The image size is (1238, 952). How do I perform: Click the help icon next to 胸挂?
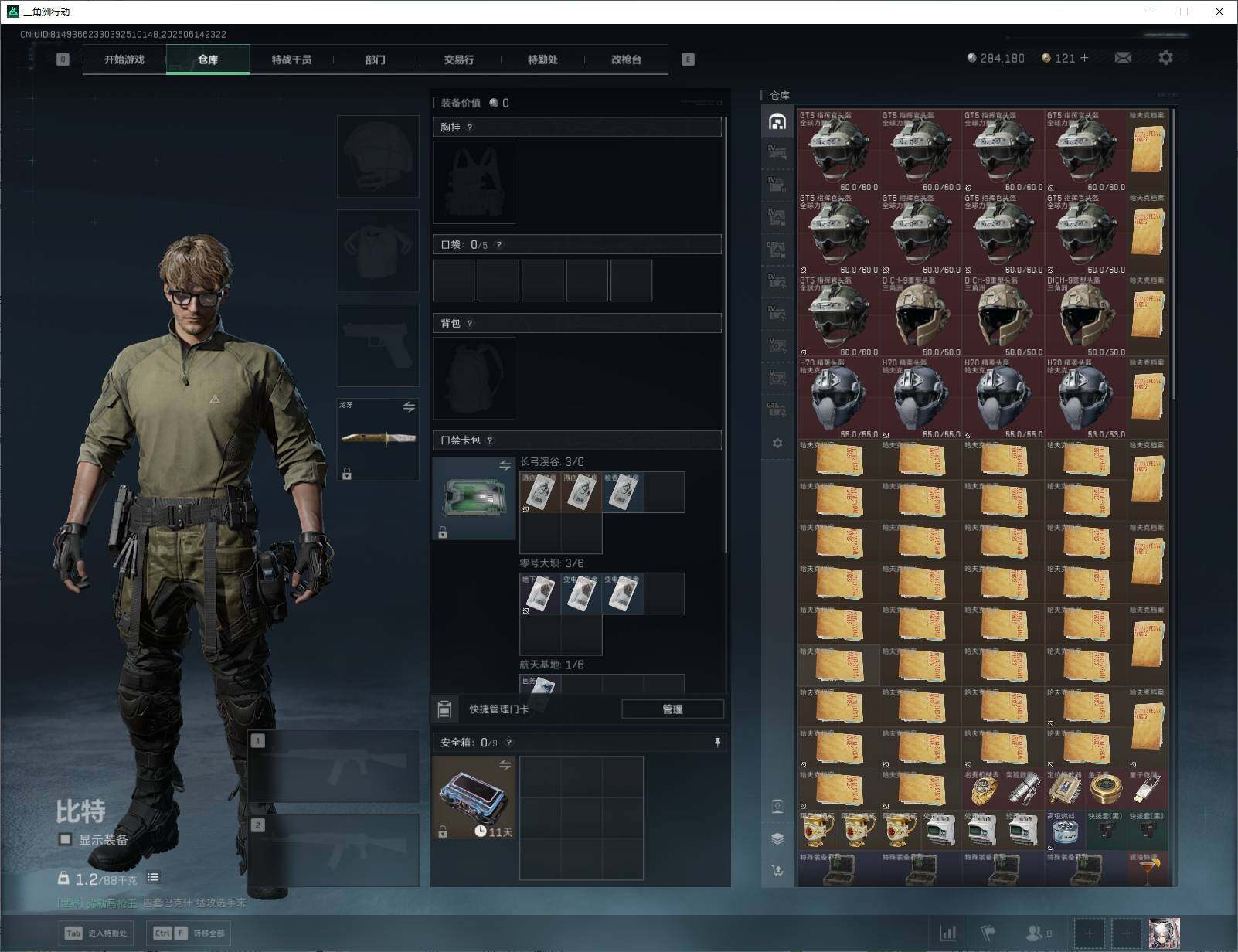[x=470, y=127]
